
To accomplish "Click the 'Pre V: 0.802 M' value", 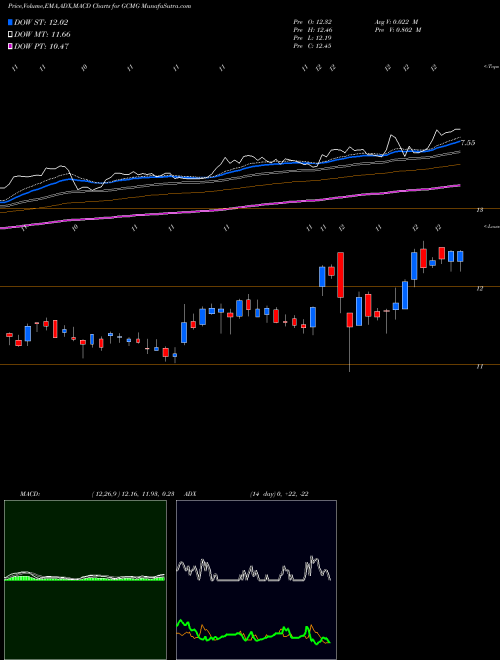I will point(398,30).
